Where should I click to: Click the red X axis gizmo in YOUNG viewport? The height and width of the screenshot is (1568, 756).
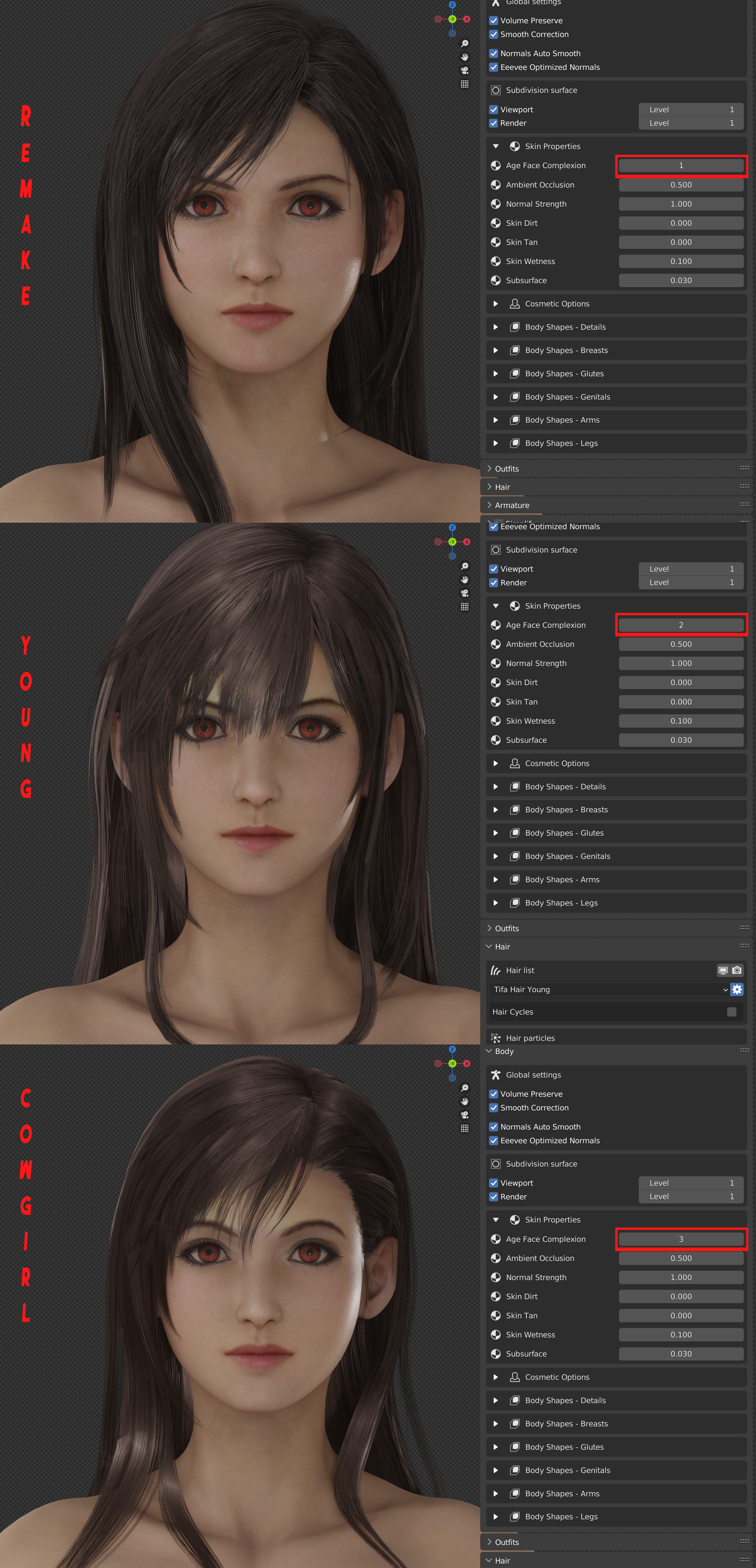pyautogui.click(x=467, y=542)
